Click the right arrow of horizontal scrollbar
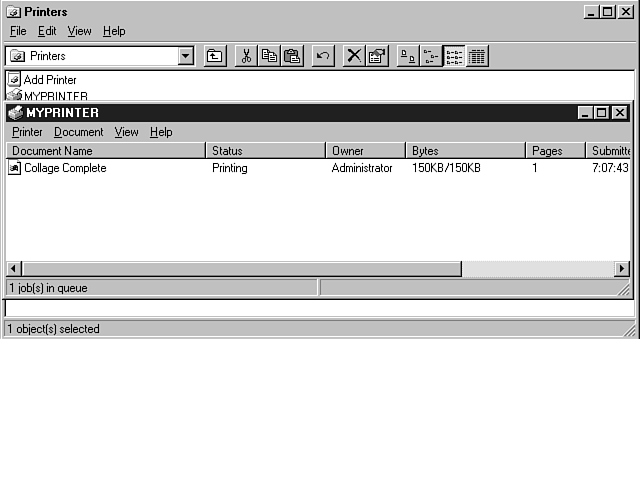Viewport: 640px width, 480px height. (622, 269)
